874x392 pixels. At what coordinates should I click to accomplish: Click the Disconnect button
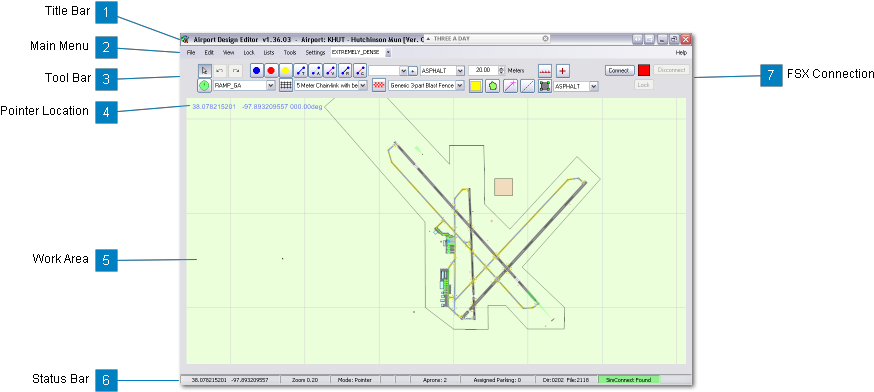671,70
